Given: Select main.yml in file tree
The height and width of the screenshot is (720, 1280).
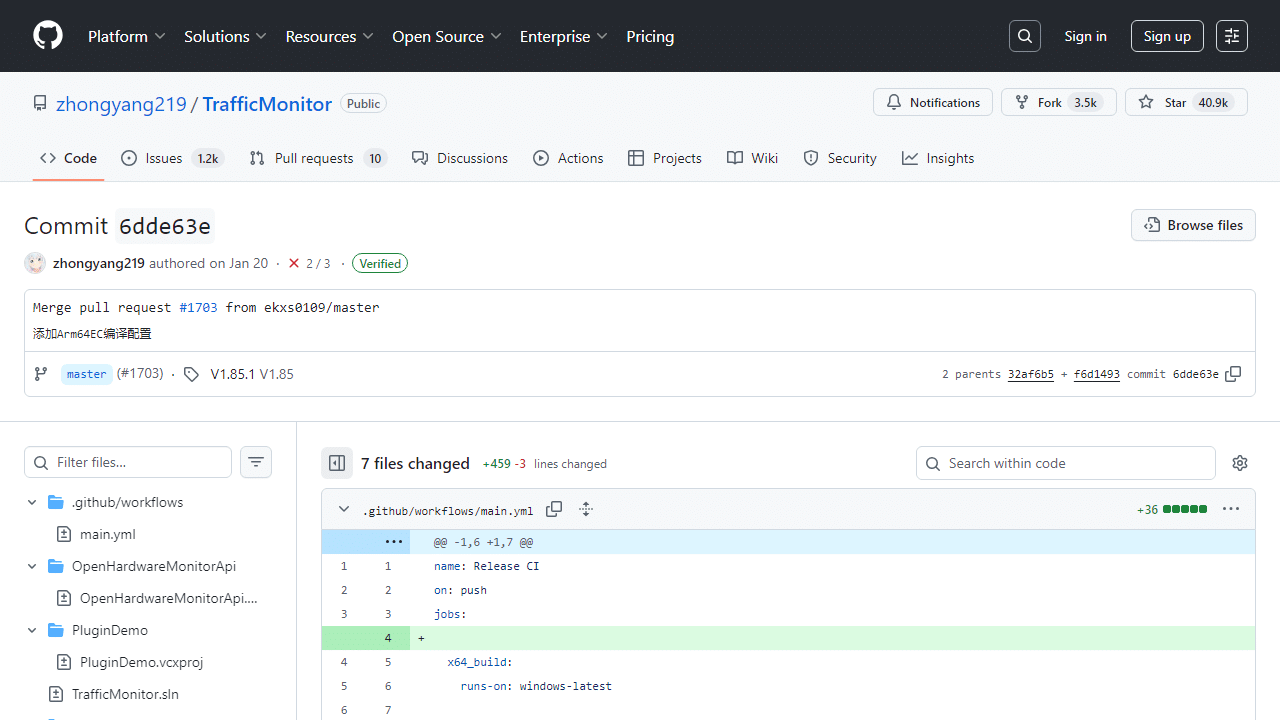Looking at the screenshot, I should 108,534.
